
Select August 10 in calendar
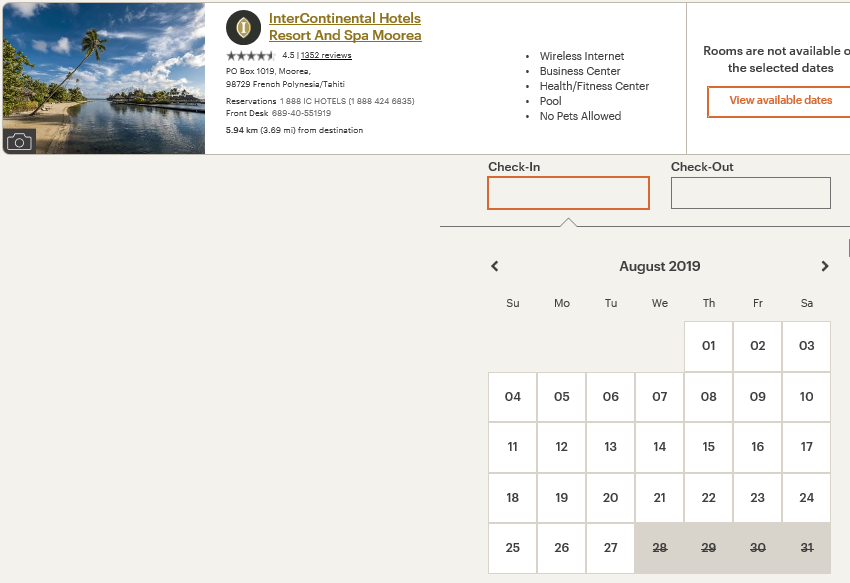click(x=807, y=397)
